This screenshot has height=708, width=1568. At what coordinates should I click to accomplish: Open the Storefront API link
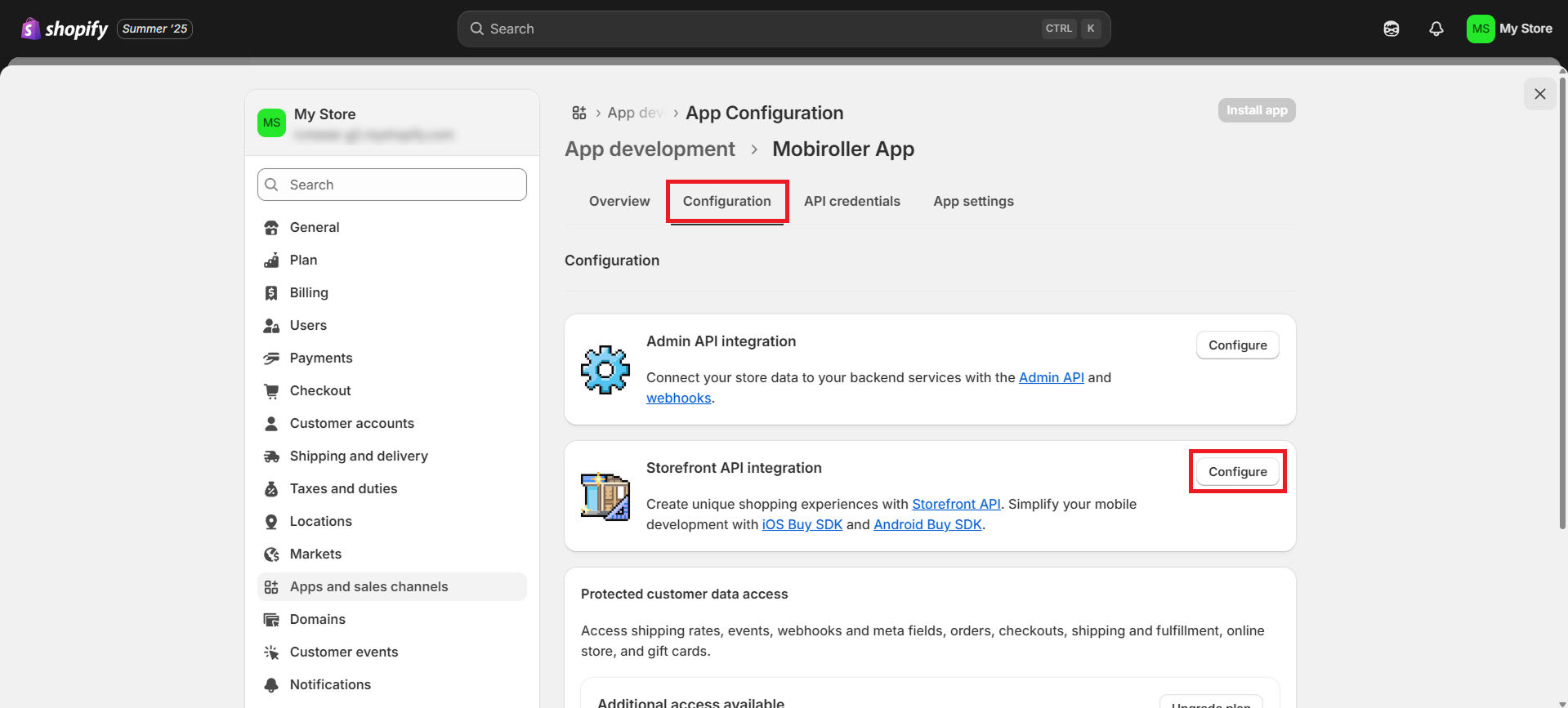[x=956, y=504]
